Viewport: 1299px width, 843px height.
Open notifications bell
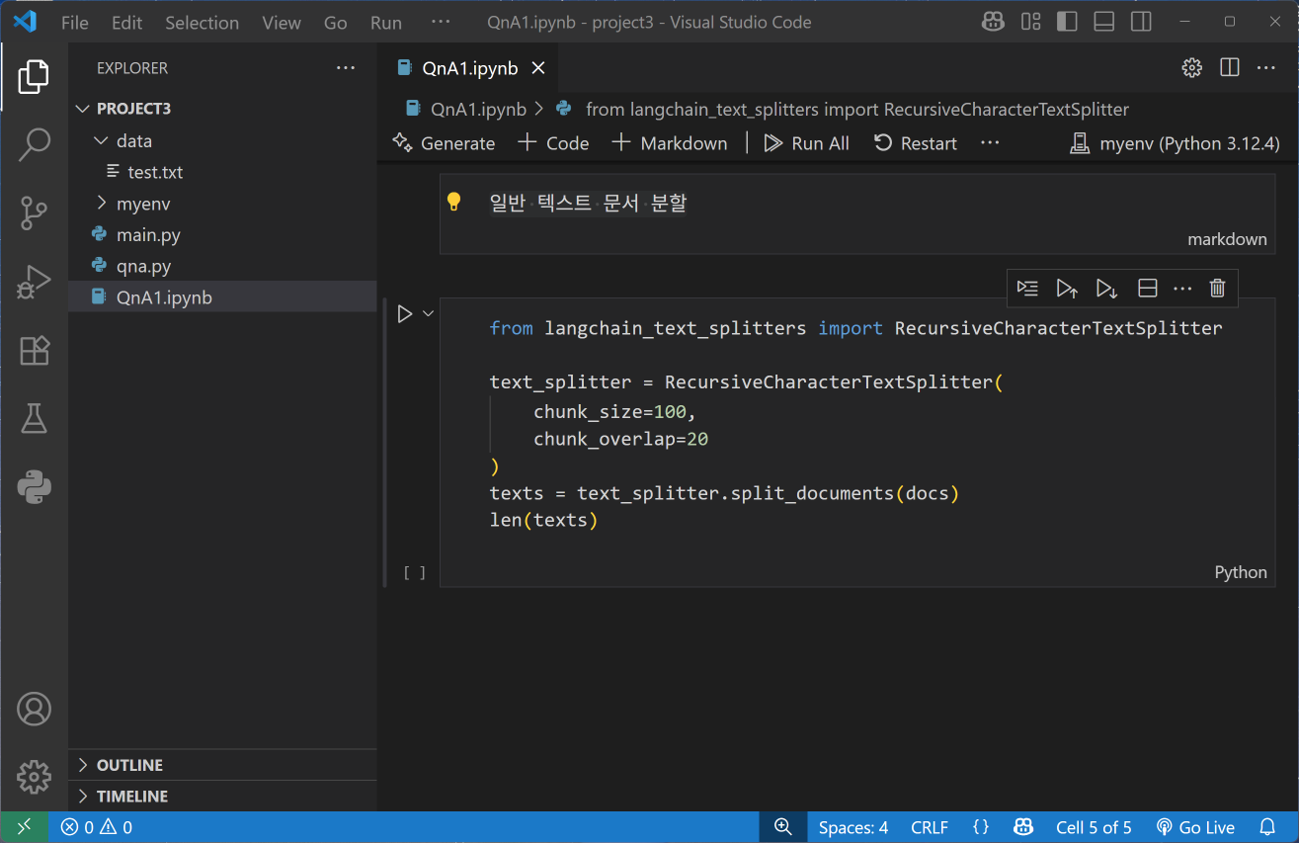point(1268,827)
